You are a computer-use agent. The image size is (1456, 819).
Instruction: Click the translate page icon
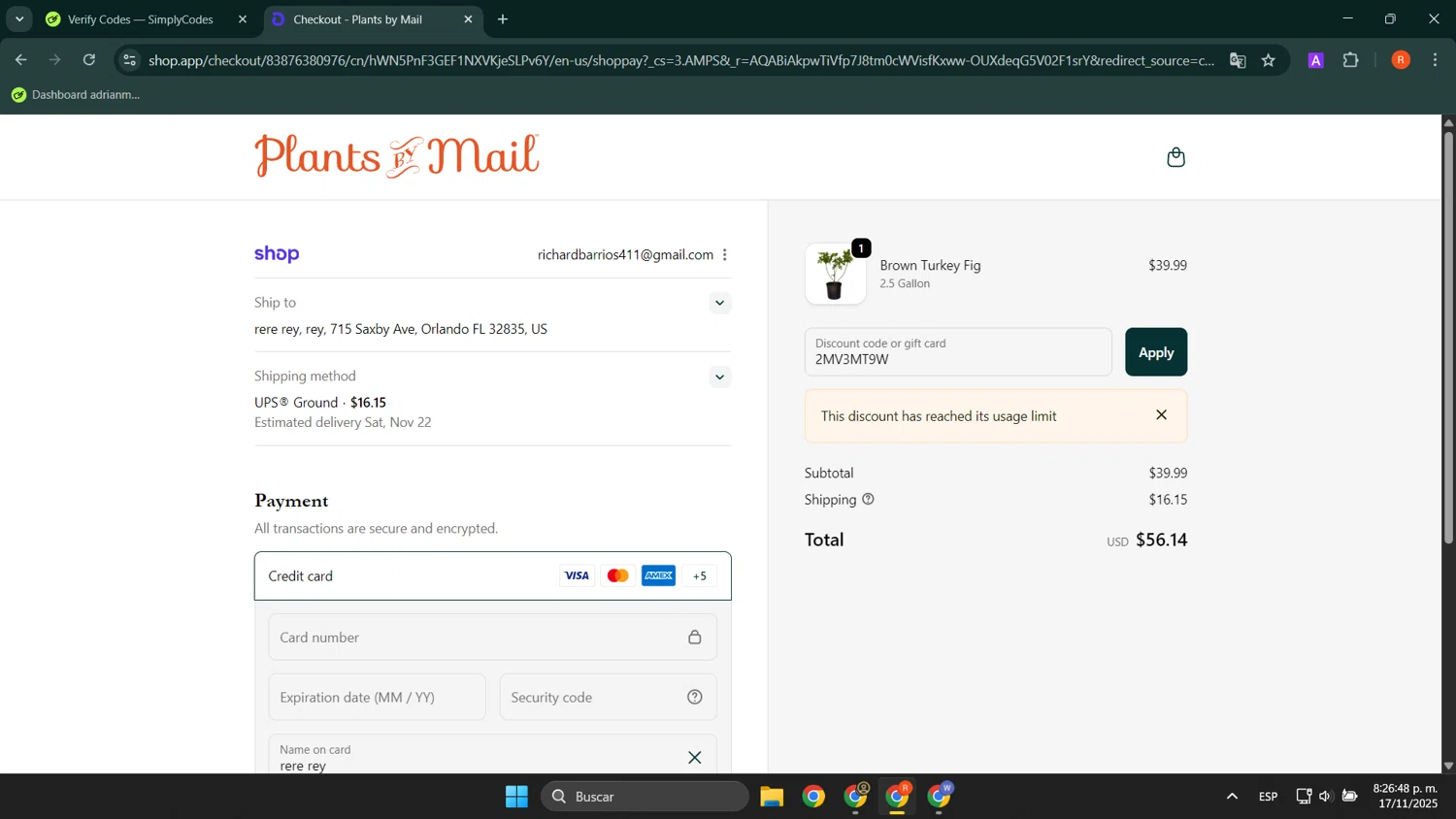(x=1238, y=60)
